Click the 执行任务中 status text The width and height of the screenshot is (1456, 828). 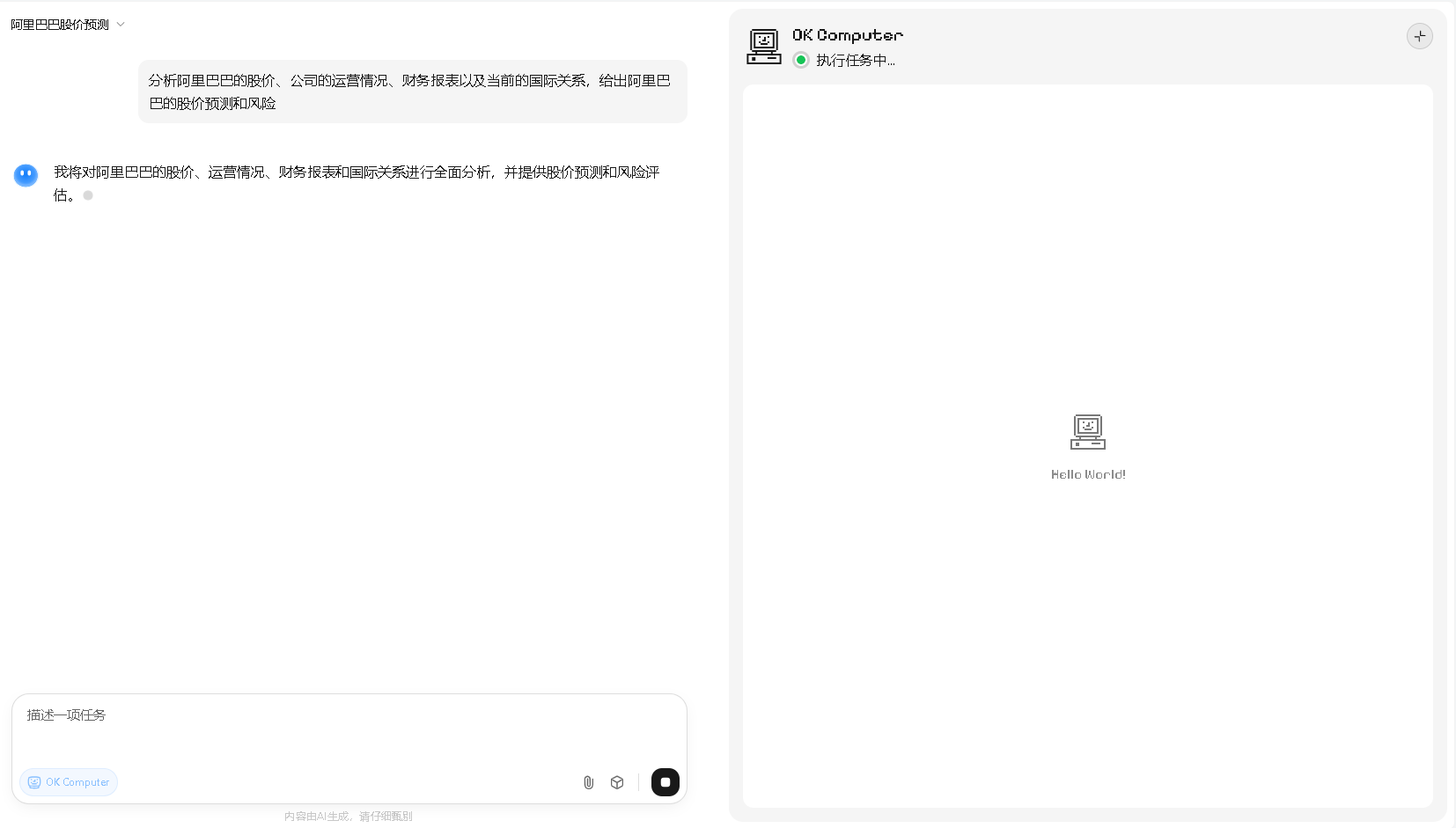(857, 61)
